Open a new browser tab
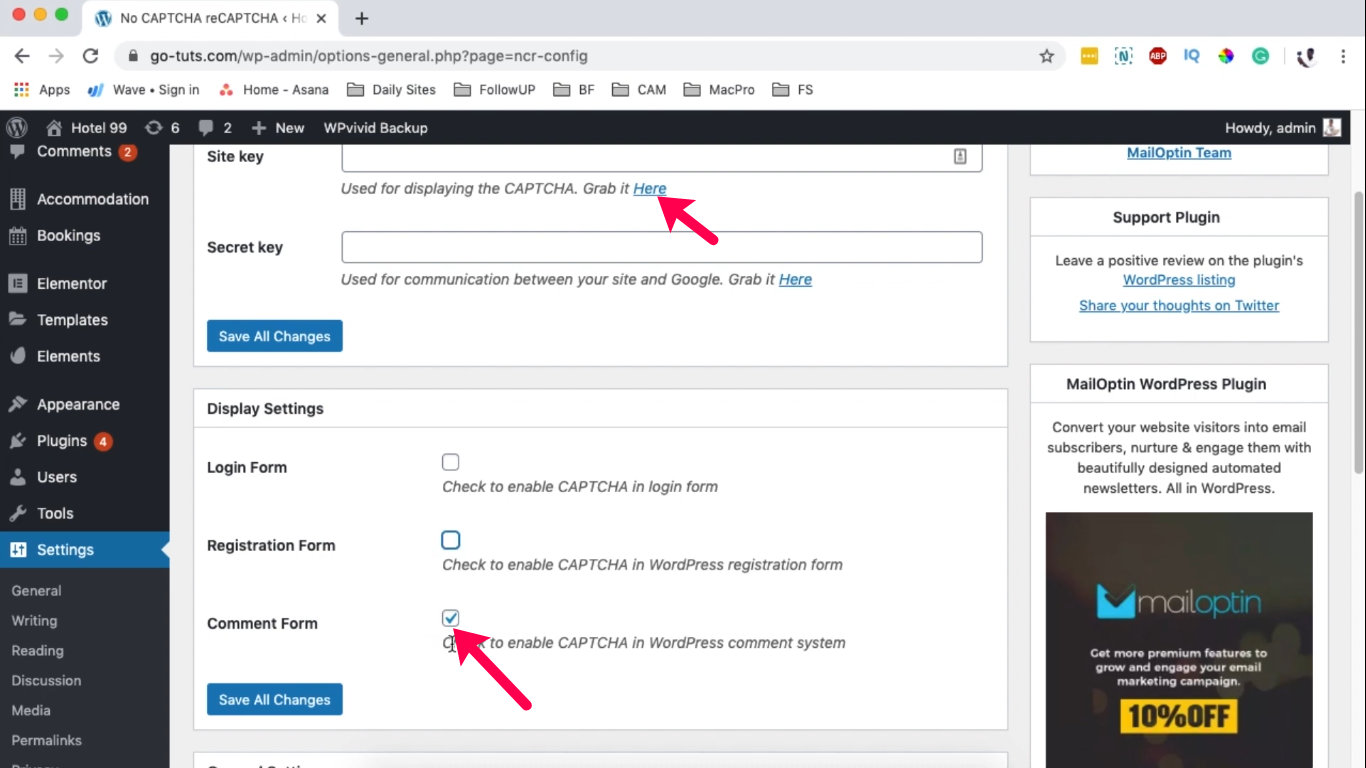1366x768 pixels. pyautogui.click(x=362, y=18)
